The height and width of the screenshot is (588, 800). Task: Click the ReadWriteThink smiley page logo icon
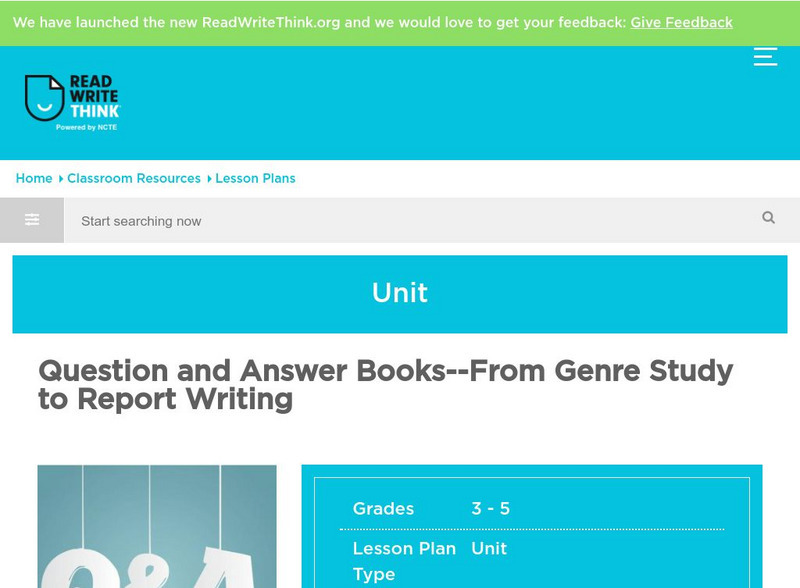click(44, 98)
